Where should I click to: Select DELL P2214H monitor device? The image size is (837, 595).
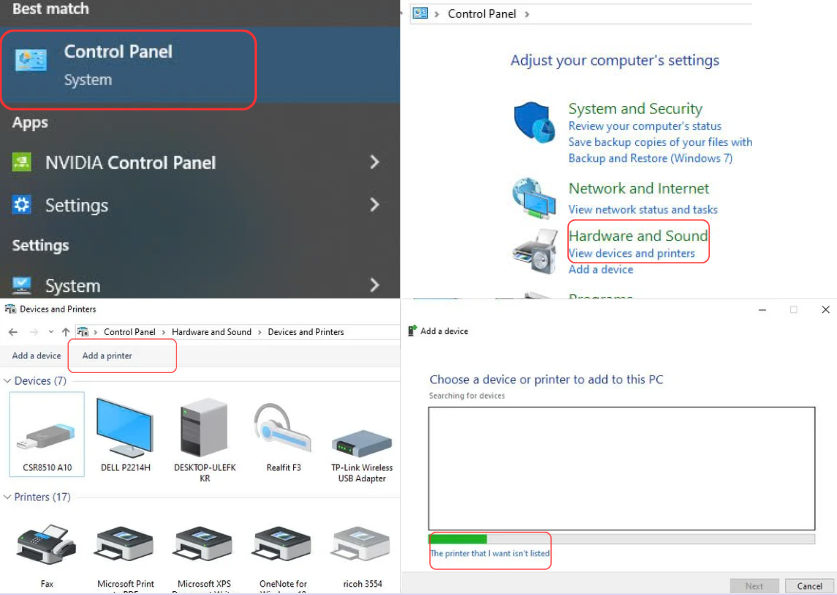pyautogui.click(x=125, y=434)
